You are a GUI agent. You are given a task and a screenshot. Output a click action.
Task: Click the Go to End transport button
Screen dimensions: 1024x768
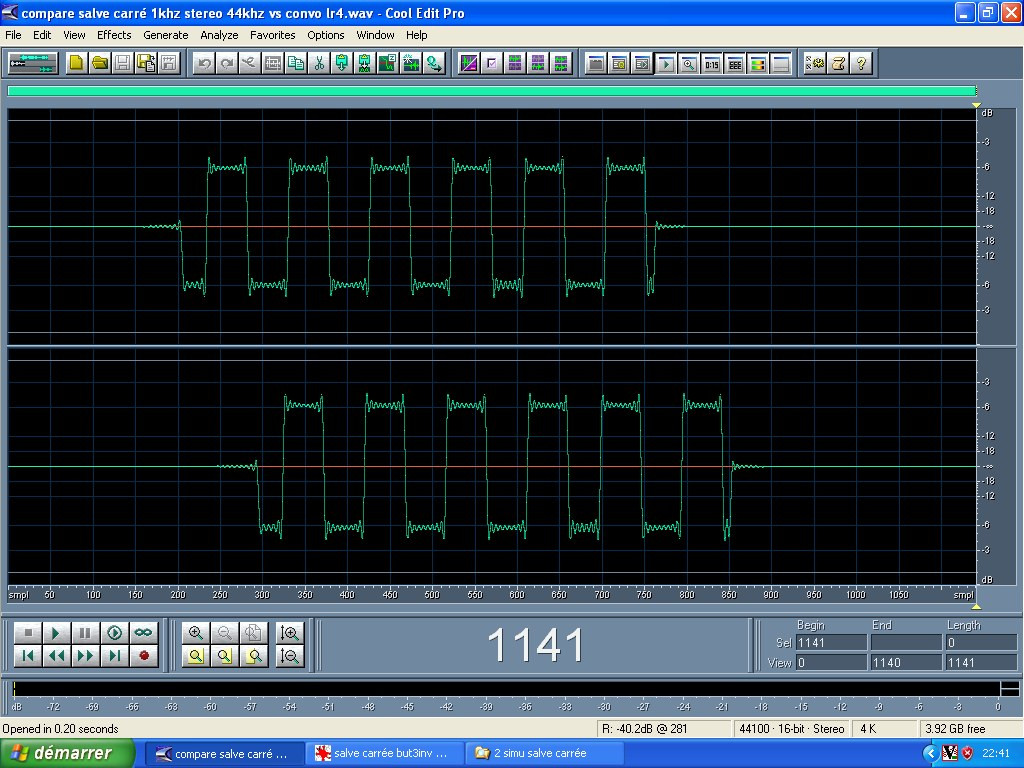(115, 656)
